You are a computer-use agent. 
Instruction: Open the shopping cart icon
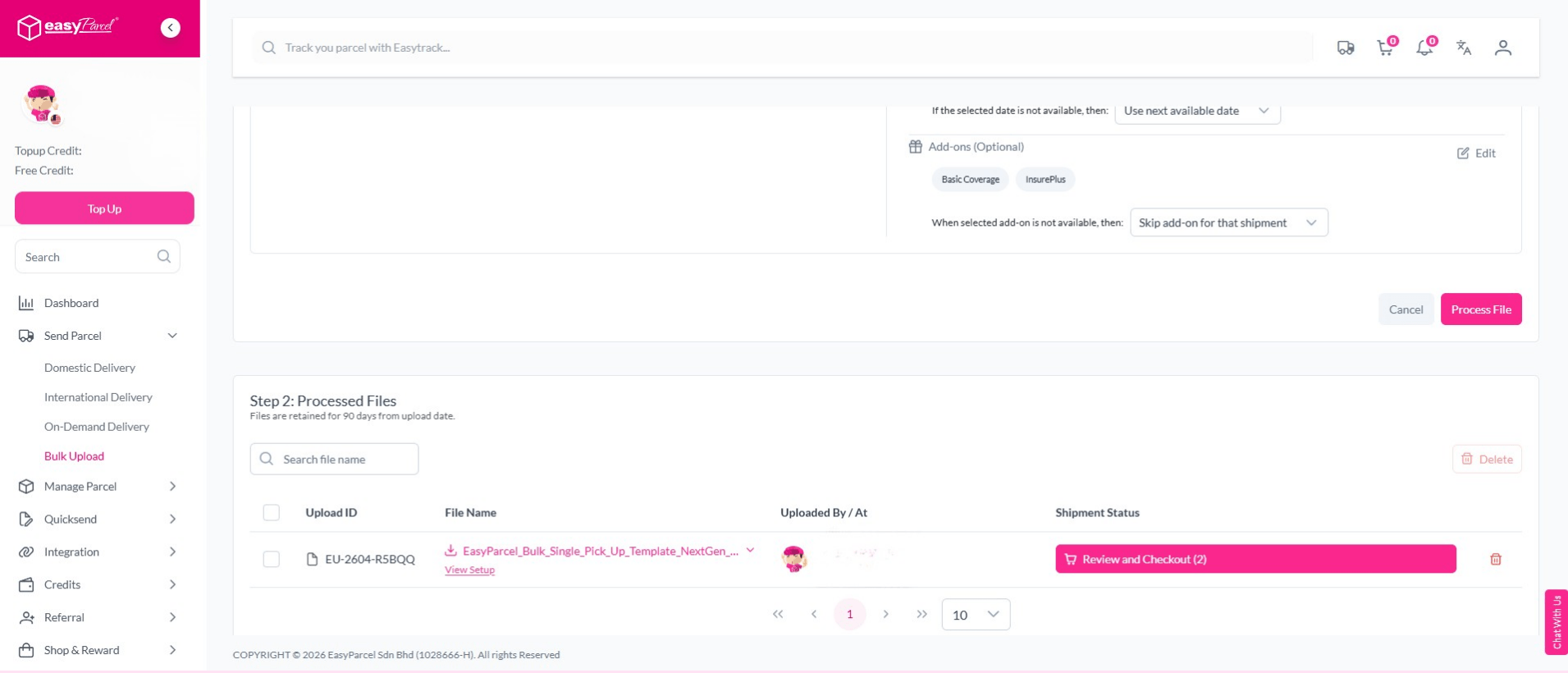1384,48
